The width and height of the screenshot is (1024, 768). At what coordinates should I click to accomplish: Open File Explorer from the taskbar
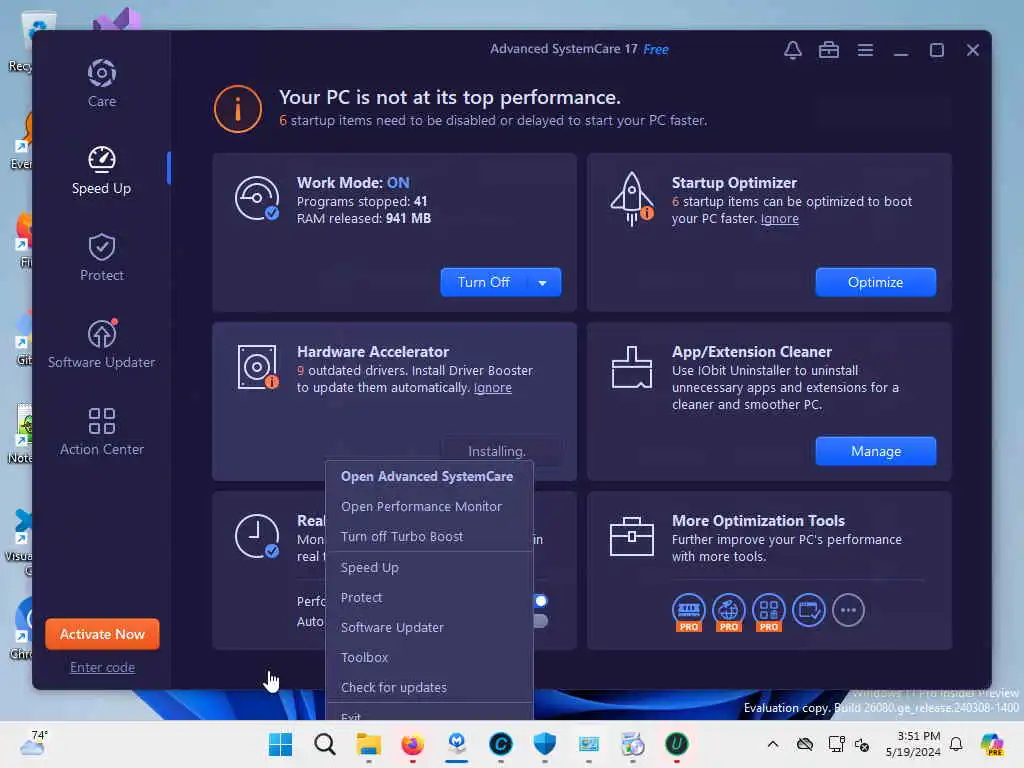tap(368, 744)
